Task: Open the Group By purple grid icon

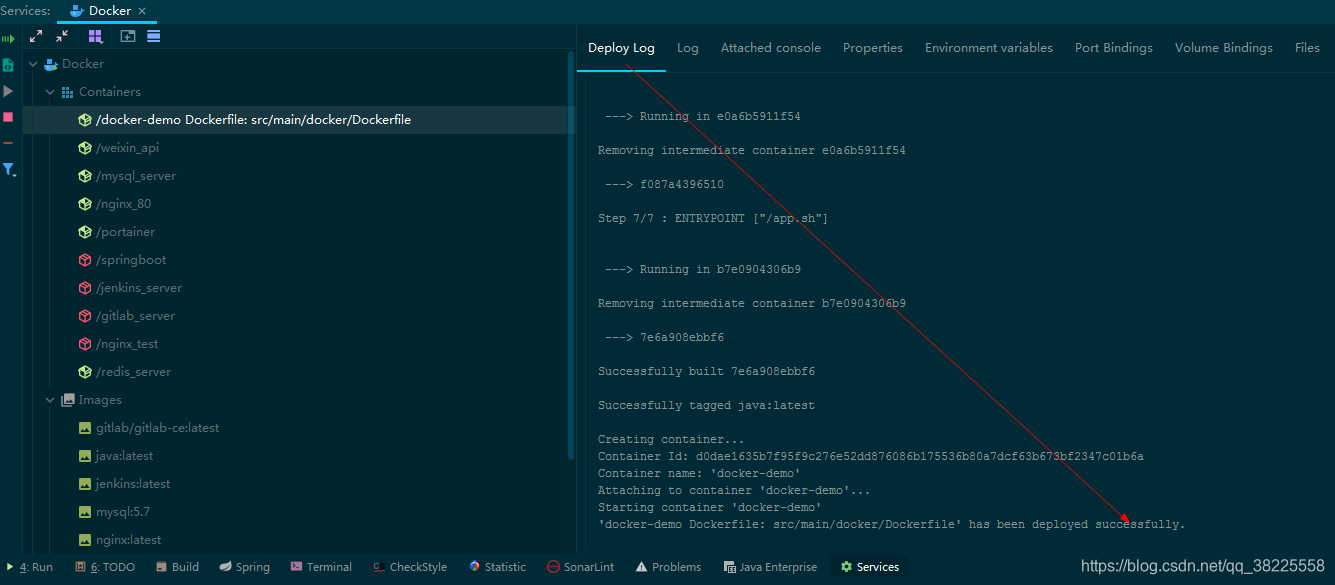Action: [95, 36]
